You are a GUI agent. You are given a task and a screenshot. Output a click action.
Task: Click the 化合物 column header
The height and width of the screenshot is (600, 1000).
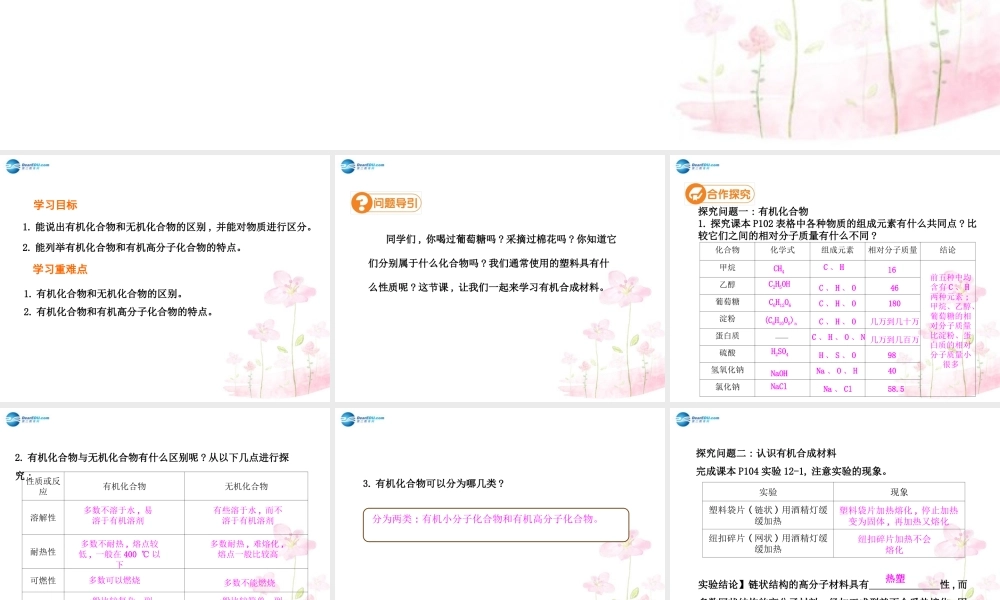point(727,250)
